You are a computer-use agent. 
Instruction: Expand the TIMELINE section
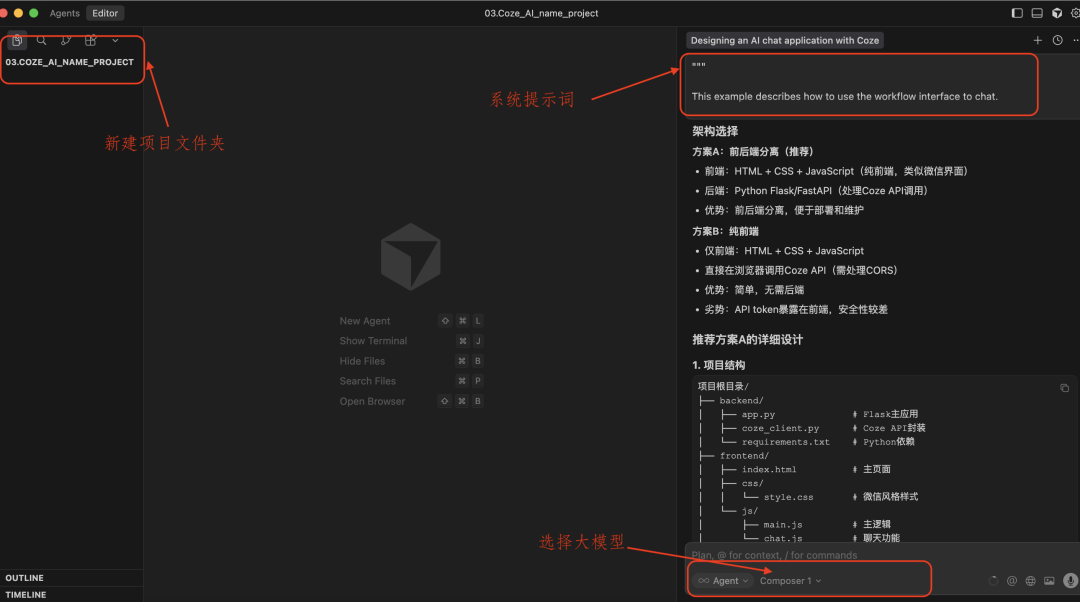point(71,594)
